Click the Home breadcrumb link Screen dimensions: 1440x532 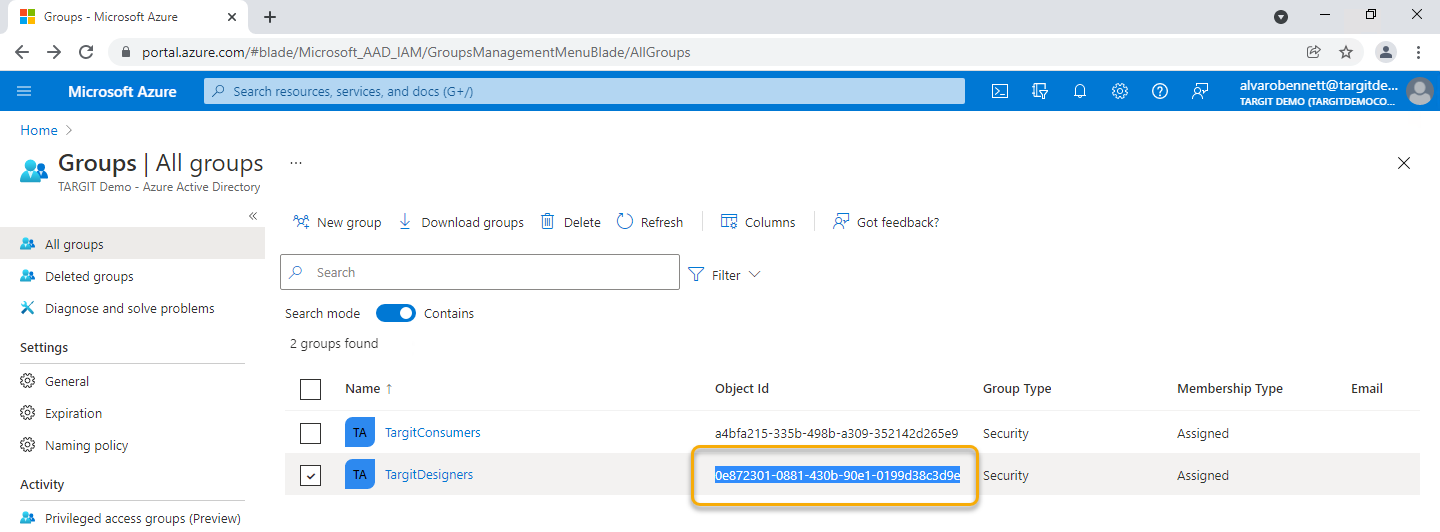(x=39, y=130)
